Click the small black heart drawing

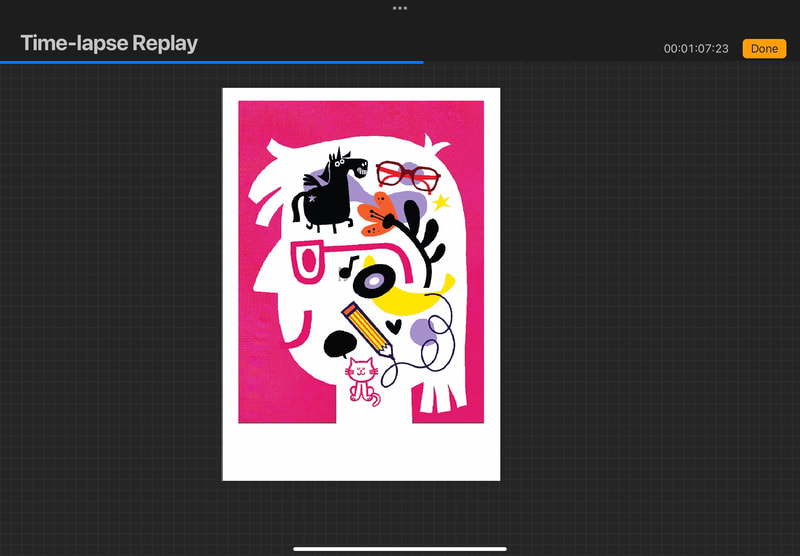click(395, 325)
